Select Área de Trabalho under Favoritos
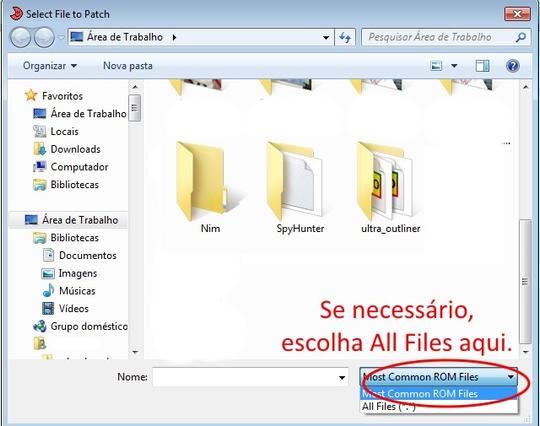The image size is (540, 426). tap(88, 113)
